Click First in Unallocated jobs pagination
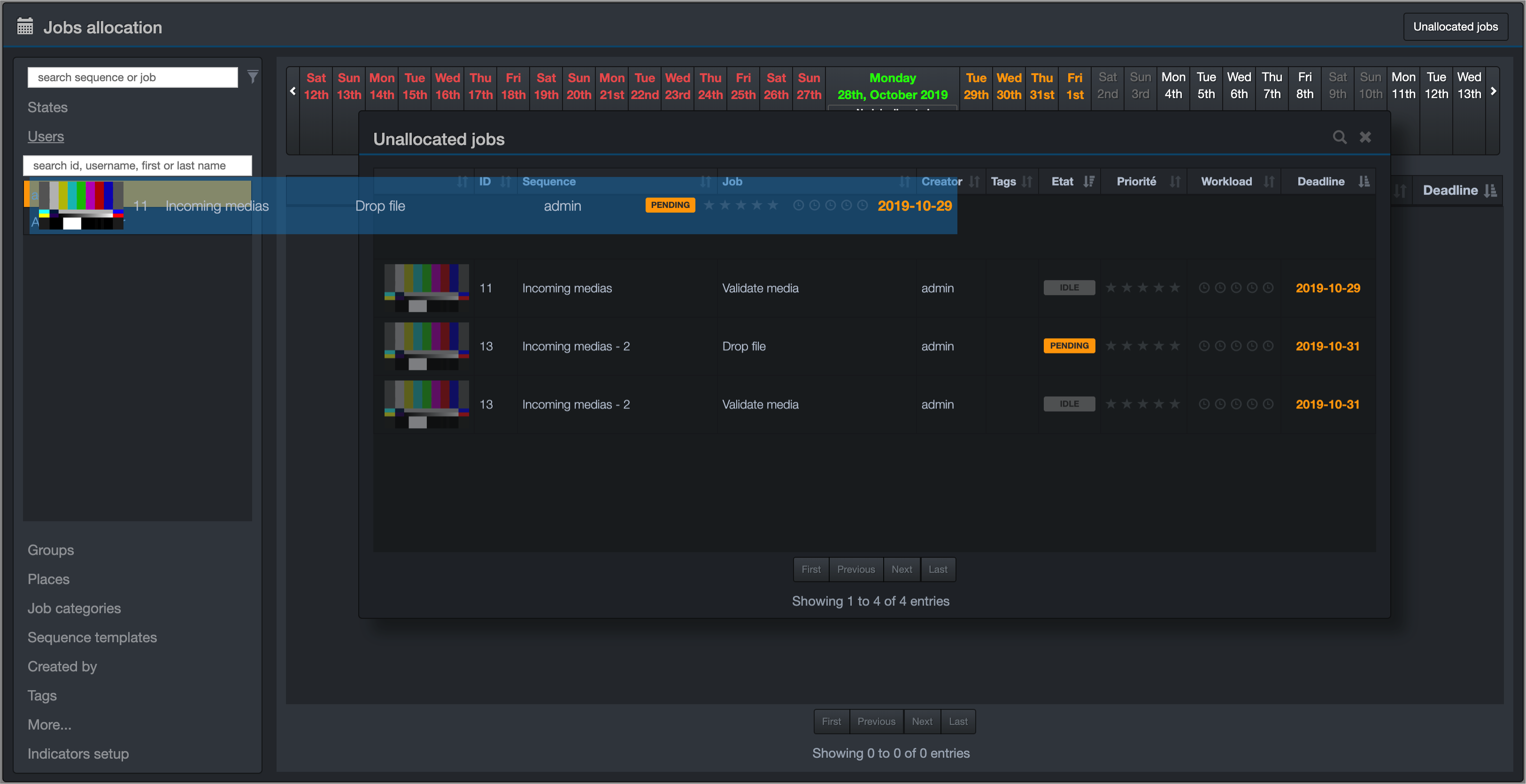The image size is (1526, 784). point(811,569)
